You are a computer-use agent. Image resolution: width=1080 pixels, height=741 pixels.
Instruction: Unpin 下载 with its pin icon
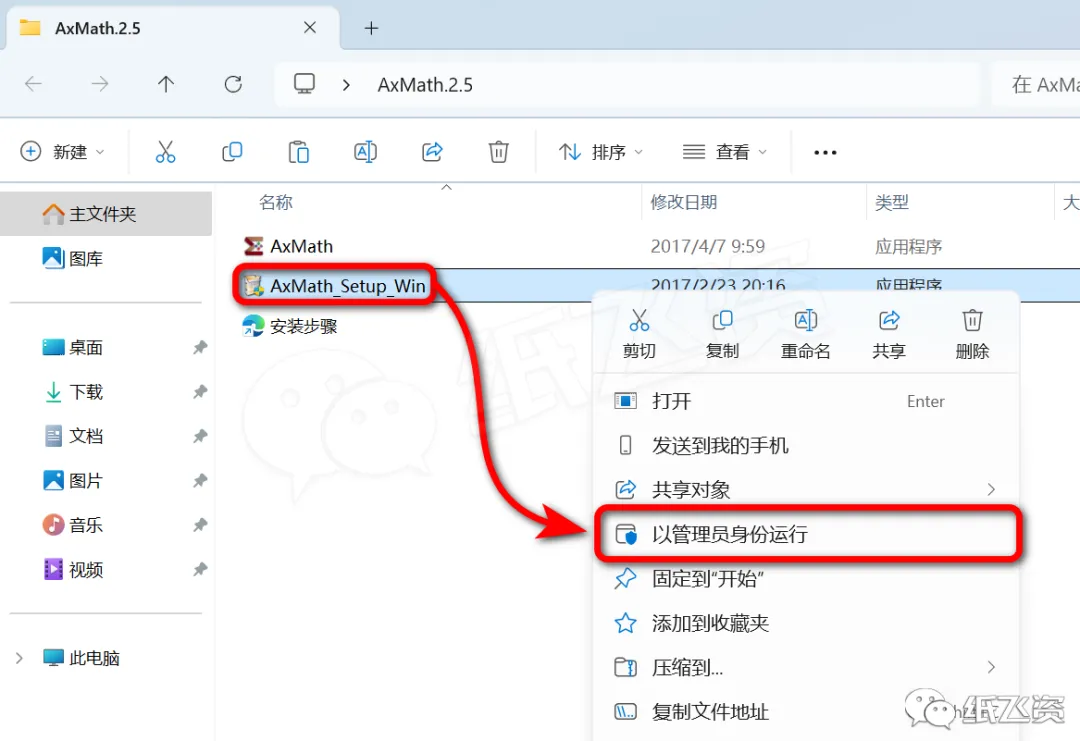tap(200, 392)
